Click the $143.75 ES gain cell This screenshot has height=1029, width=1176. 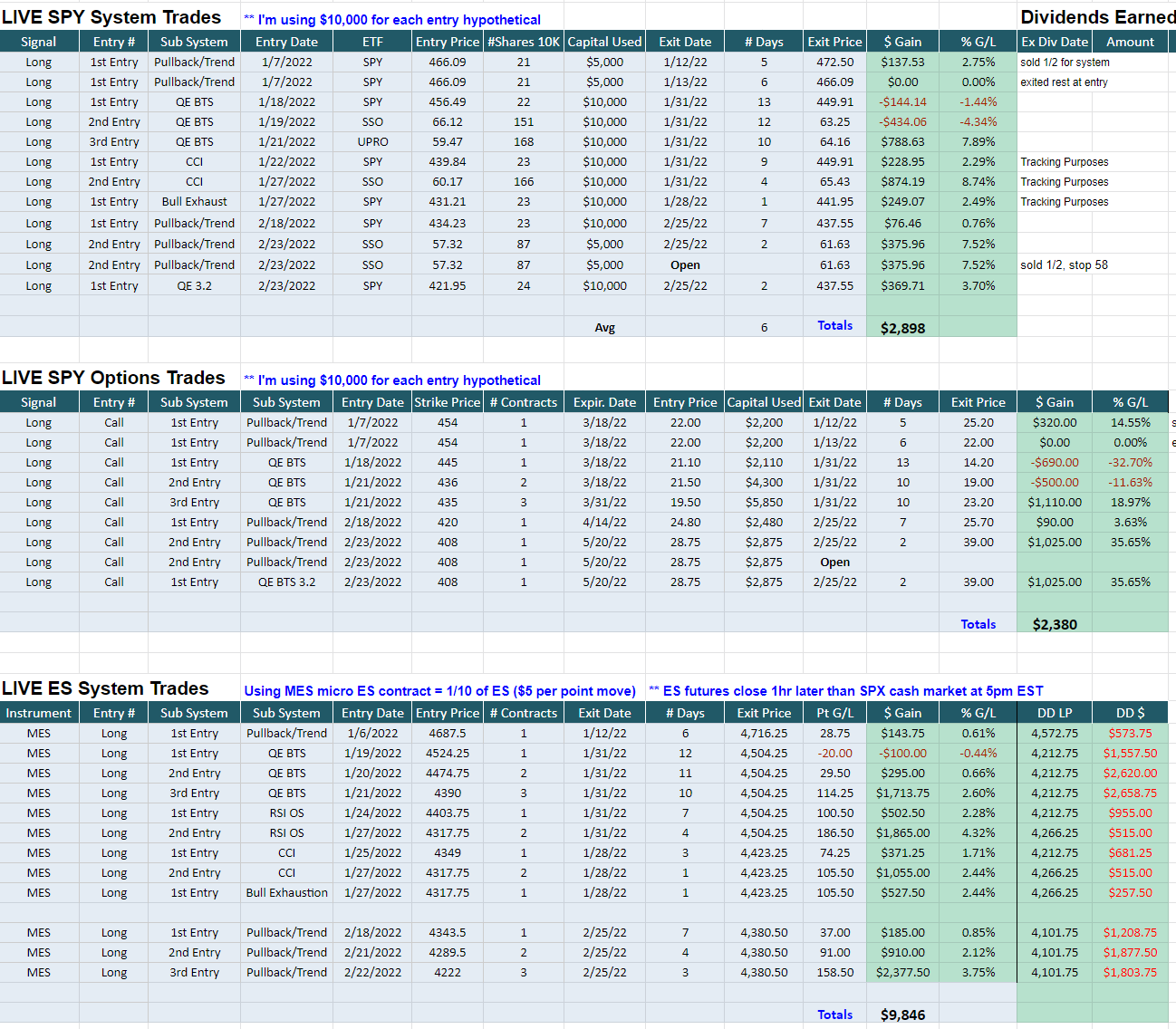(x=902, y=734)
